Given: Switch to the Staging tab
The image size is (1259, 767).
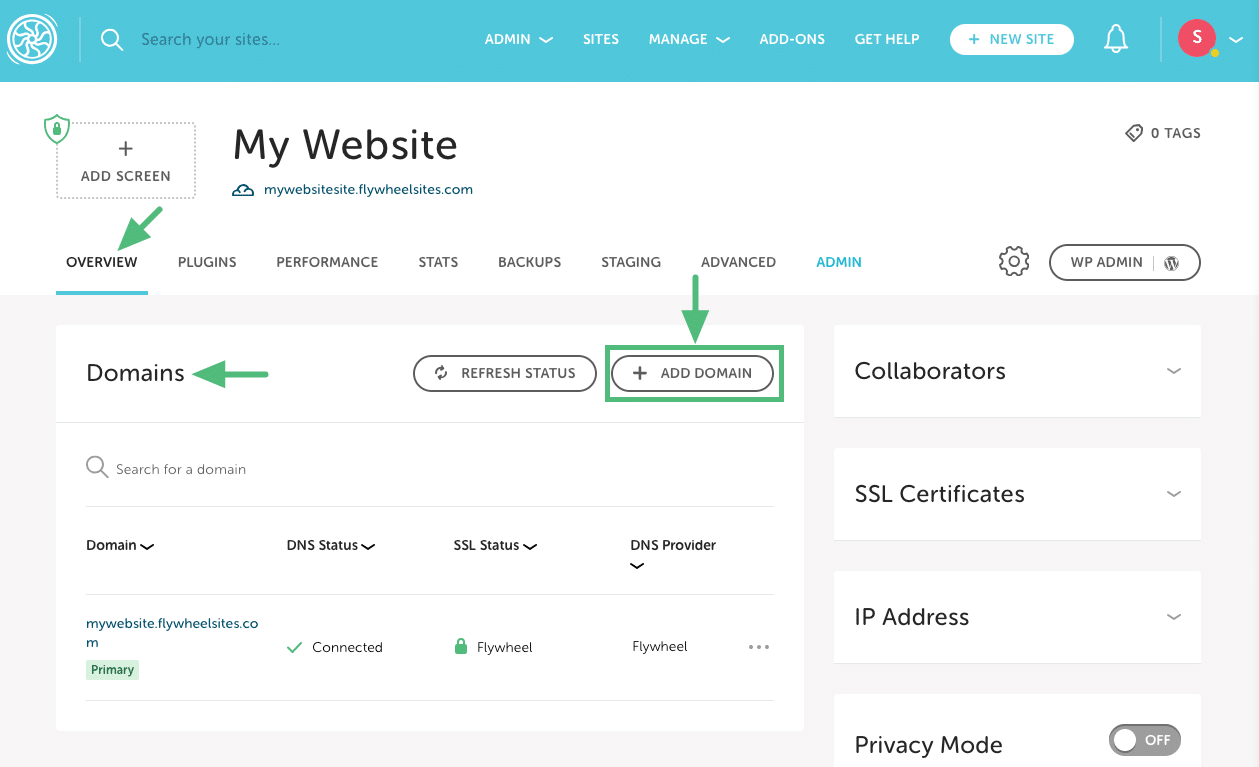Looking at the screenshot, I should (630, 262).
